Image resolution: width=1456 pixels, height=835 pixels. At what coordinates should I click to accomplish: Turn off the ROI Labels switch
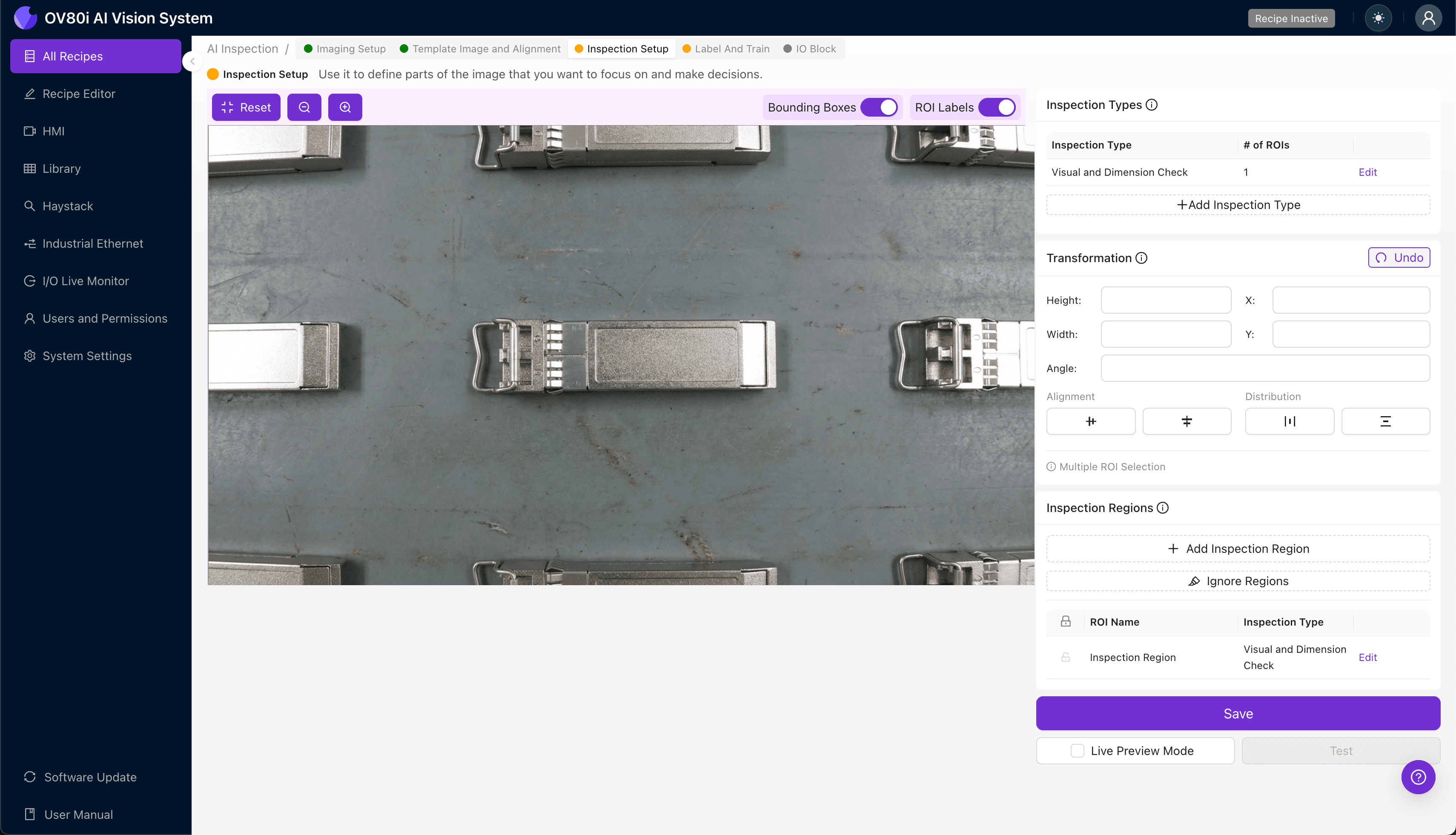pyautogui.click(x=997, y=107)
